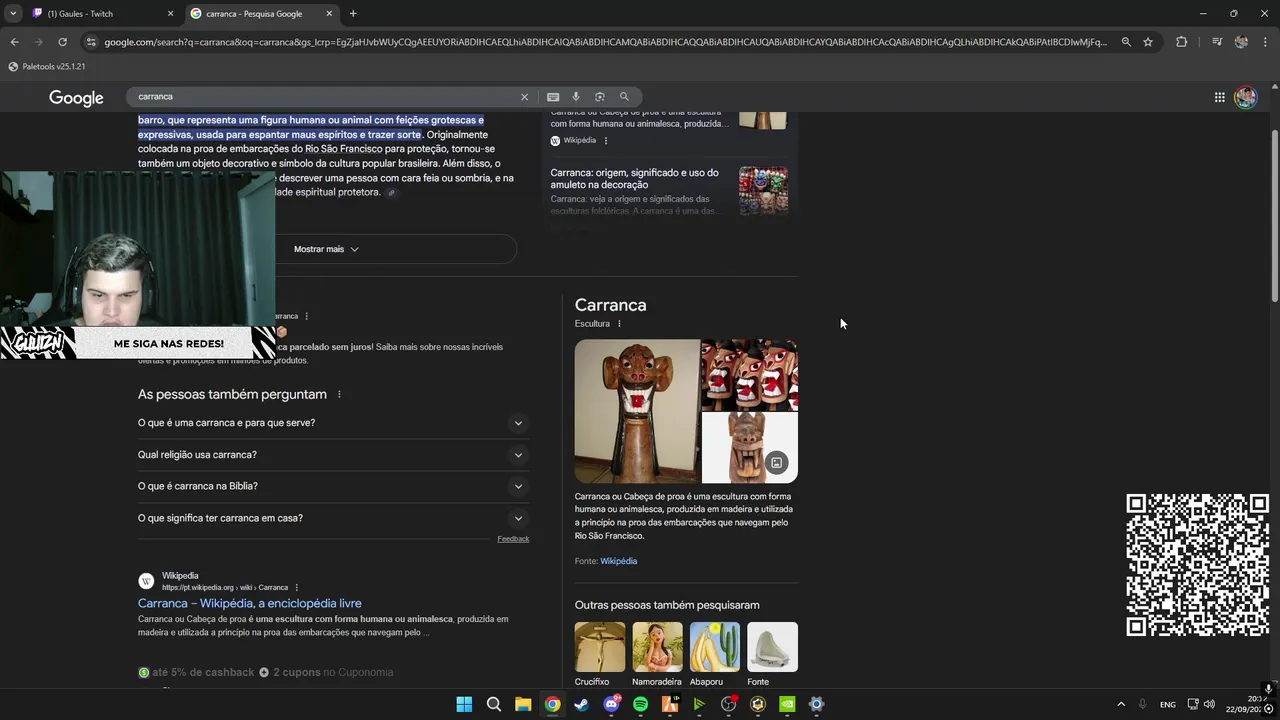This screenshot has height=720, width=1280.
Task: Open Discord from the taskbar
Action: click(611, 704)
